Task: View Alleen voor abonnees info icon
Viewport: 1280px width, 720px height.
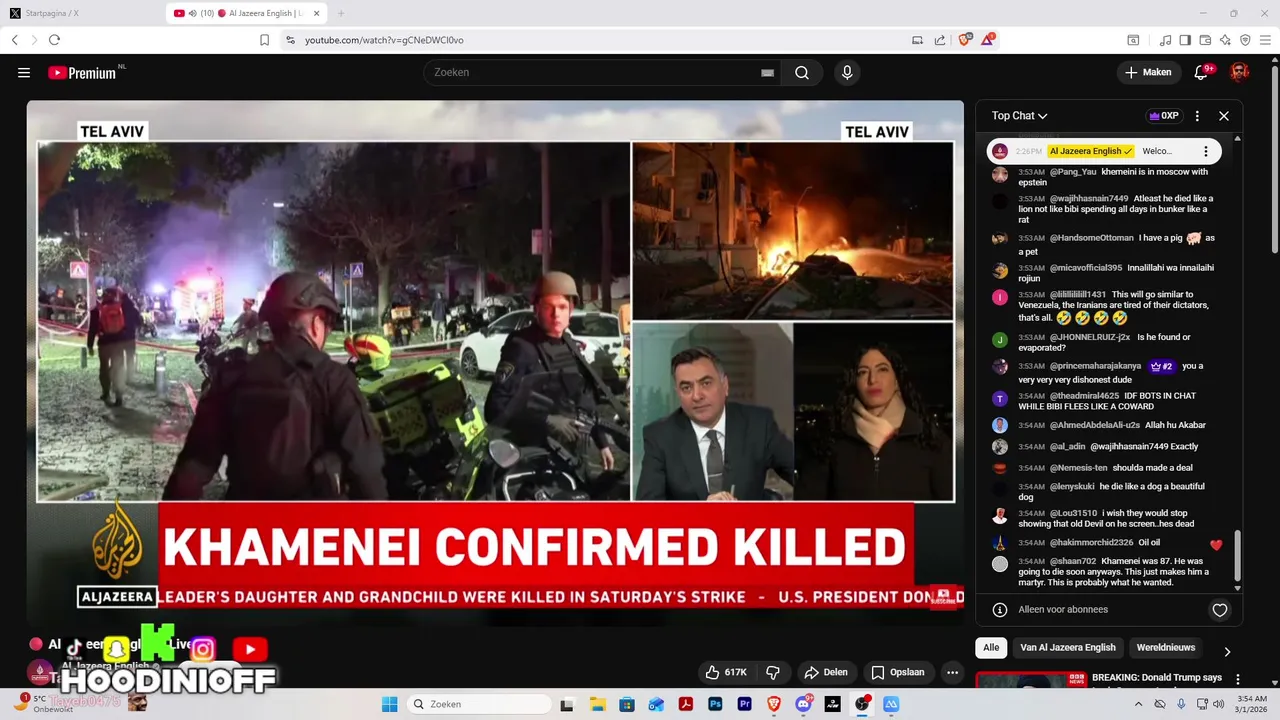Action: [x=999, y=610]
